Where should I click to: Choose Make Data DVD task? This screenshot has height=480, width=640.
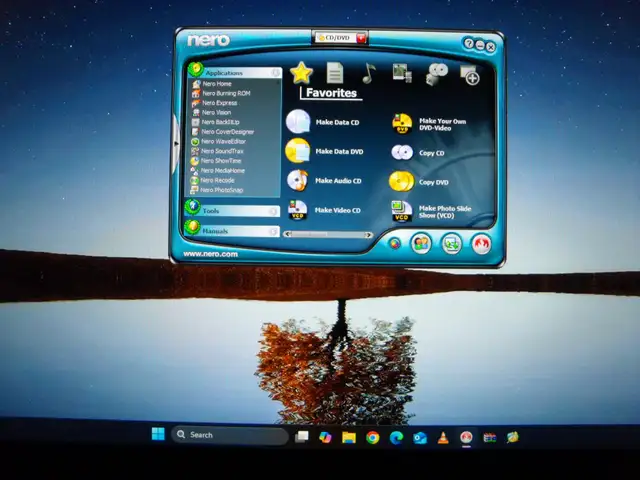pyautogui.click(x=339, y=151)
